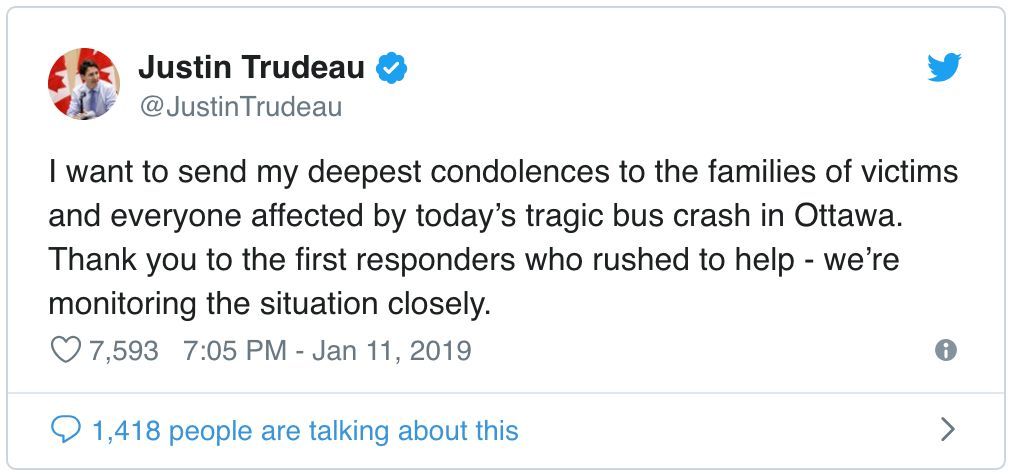Image resolution: width=1012 pixels, height=476 pixels.
Task: Open the 7:05 PM time link
Action: coord(236,351)
